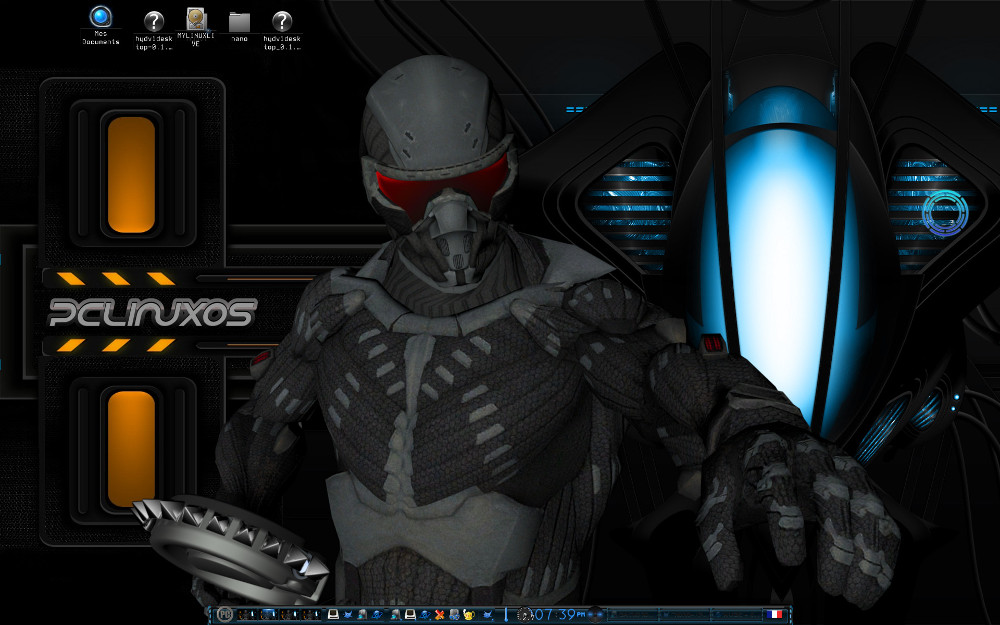Click the blue circular widget on the wallpaper's right side

tap(945, 213)
